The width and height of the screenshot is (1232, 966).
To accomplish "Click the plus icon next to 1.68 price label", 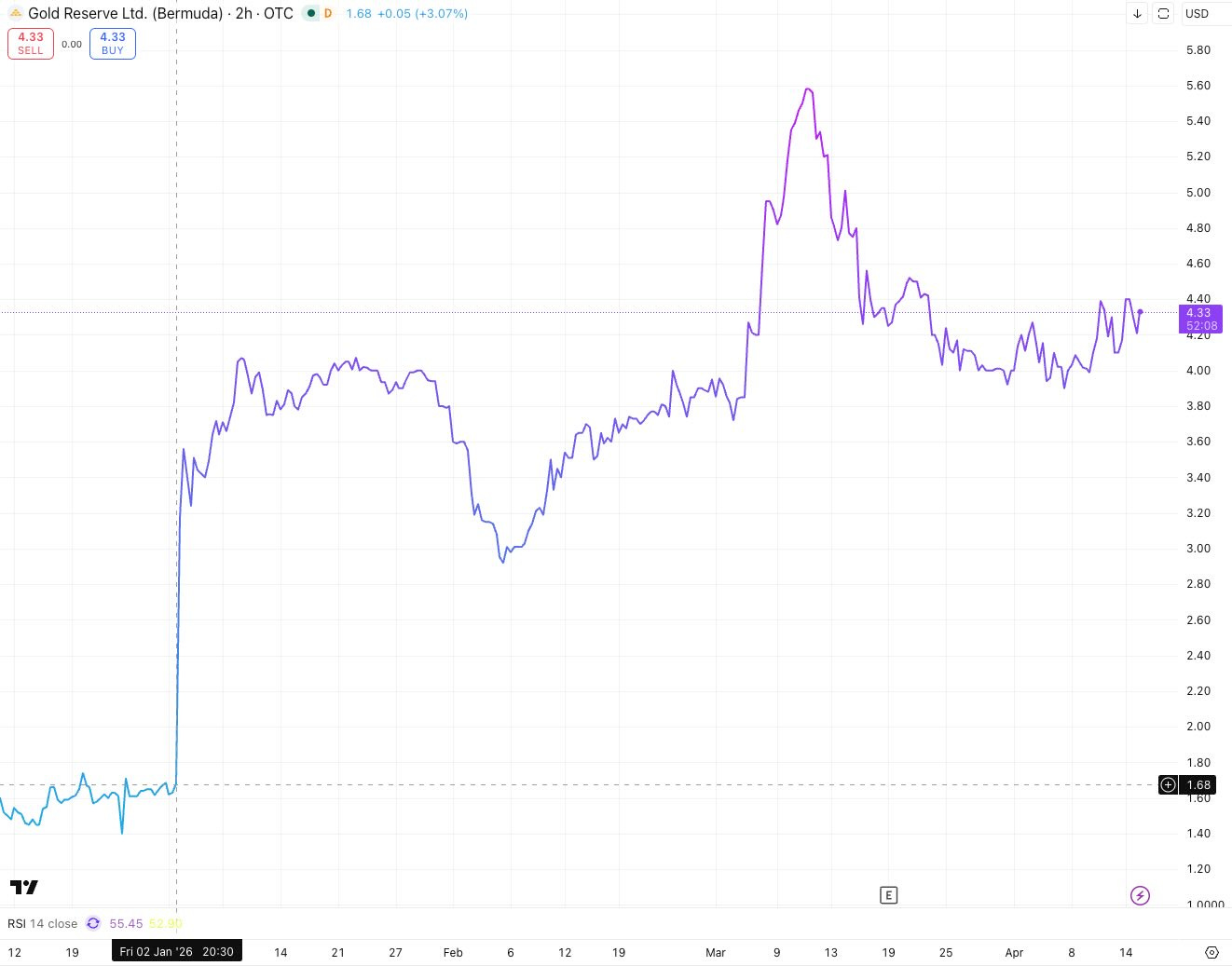I will [1168, 784].
